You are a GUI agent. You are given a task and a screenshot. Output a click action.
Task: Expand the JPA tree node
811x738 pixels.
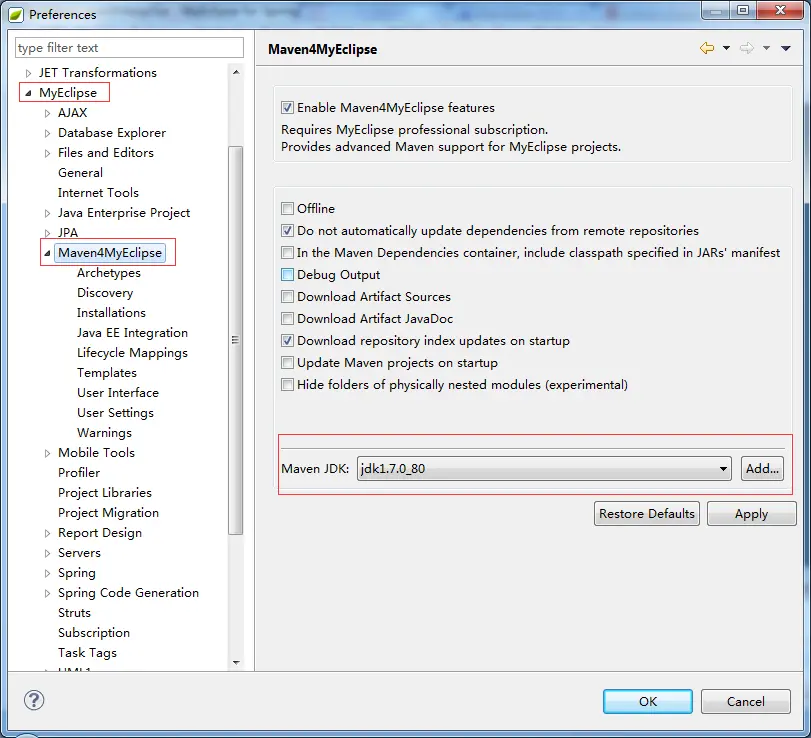click(48, 233)
